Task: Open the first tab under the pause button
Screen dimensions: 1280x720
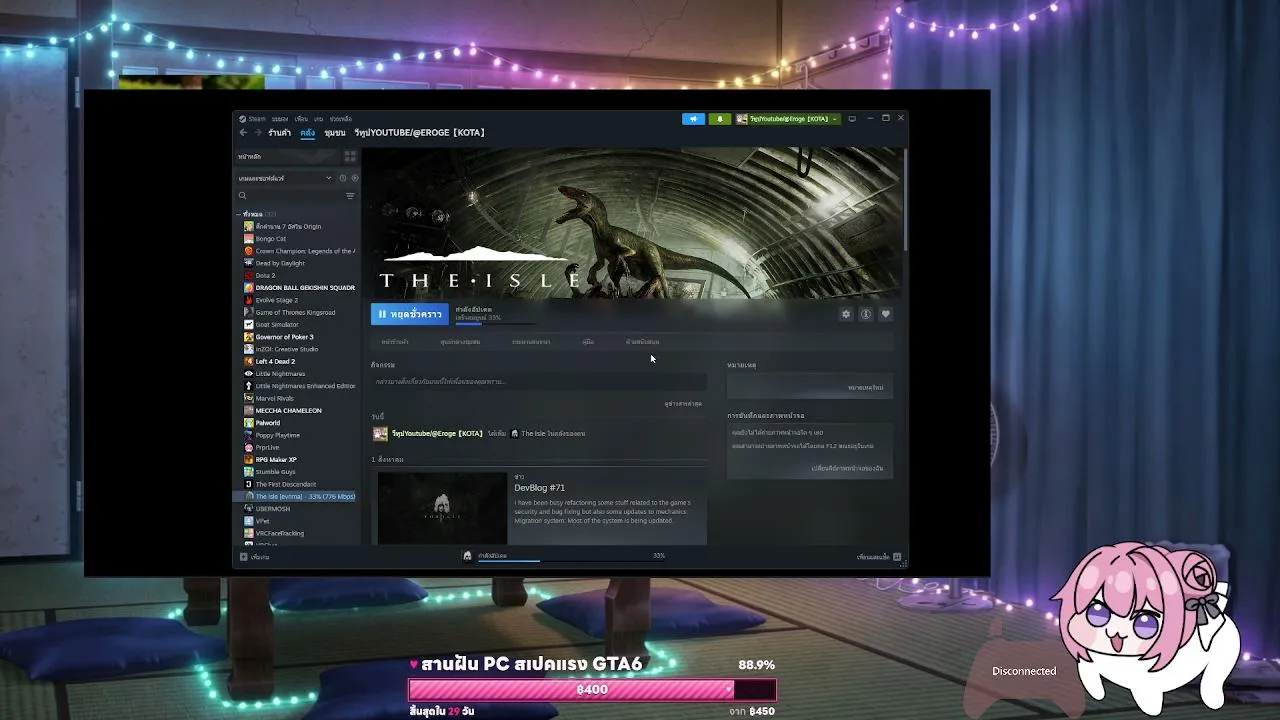Action: pyautogui.click(x=395, y=342)
